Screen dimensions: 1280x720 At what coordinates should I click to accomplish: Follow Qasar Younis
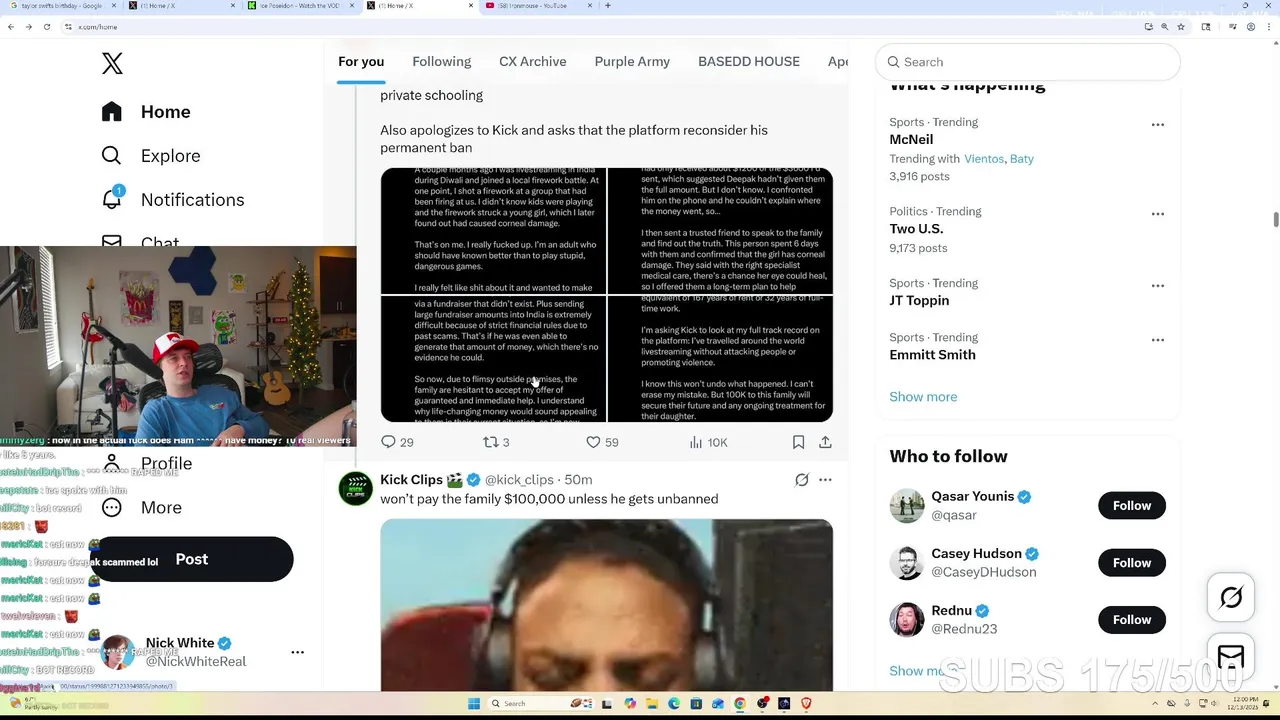1132,506
